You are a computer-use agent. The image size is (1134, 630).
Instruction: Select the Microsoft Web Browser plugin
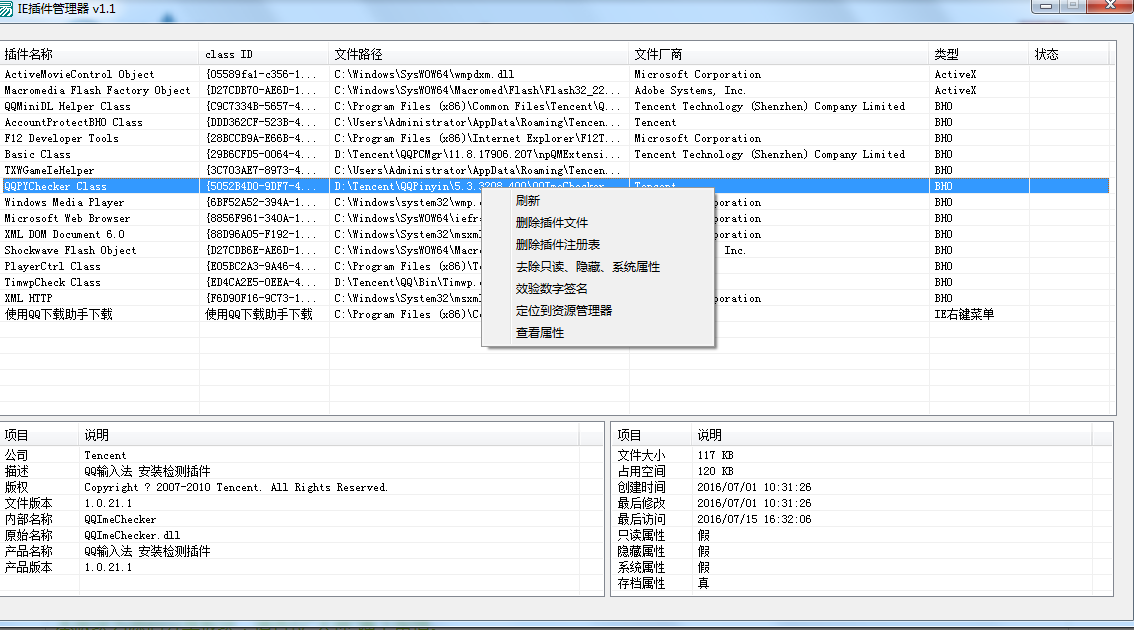click(x=67, y=218)
